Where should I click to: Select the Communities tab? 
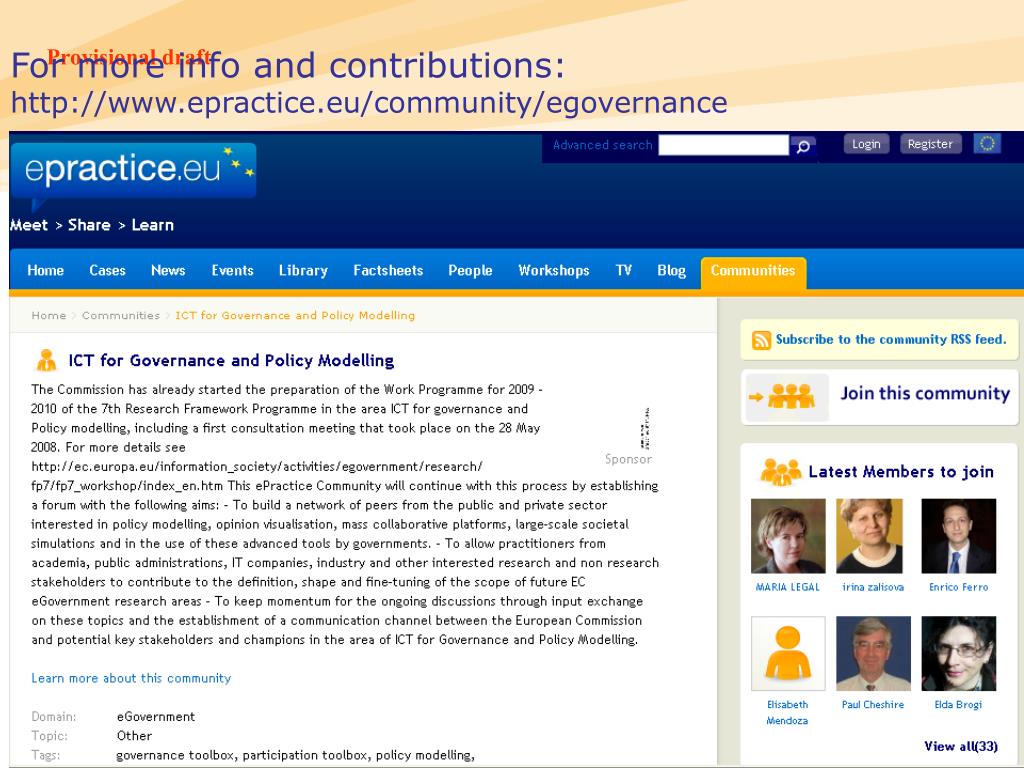(753, 272)
